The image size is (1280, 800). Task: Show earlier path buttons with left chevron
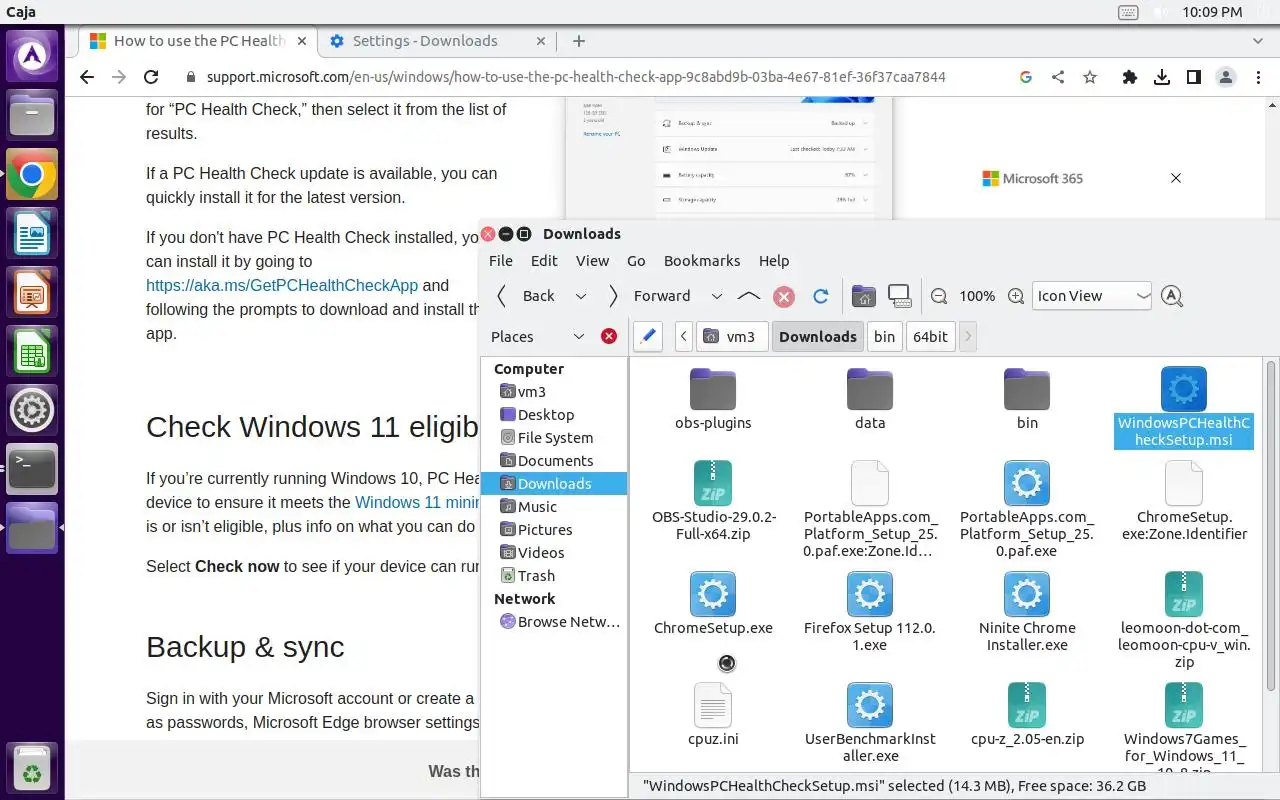click(x=683, y=336)
